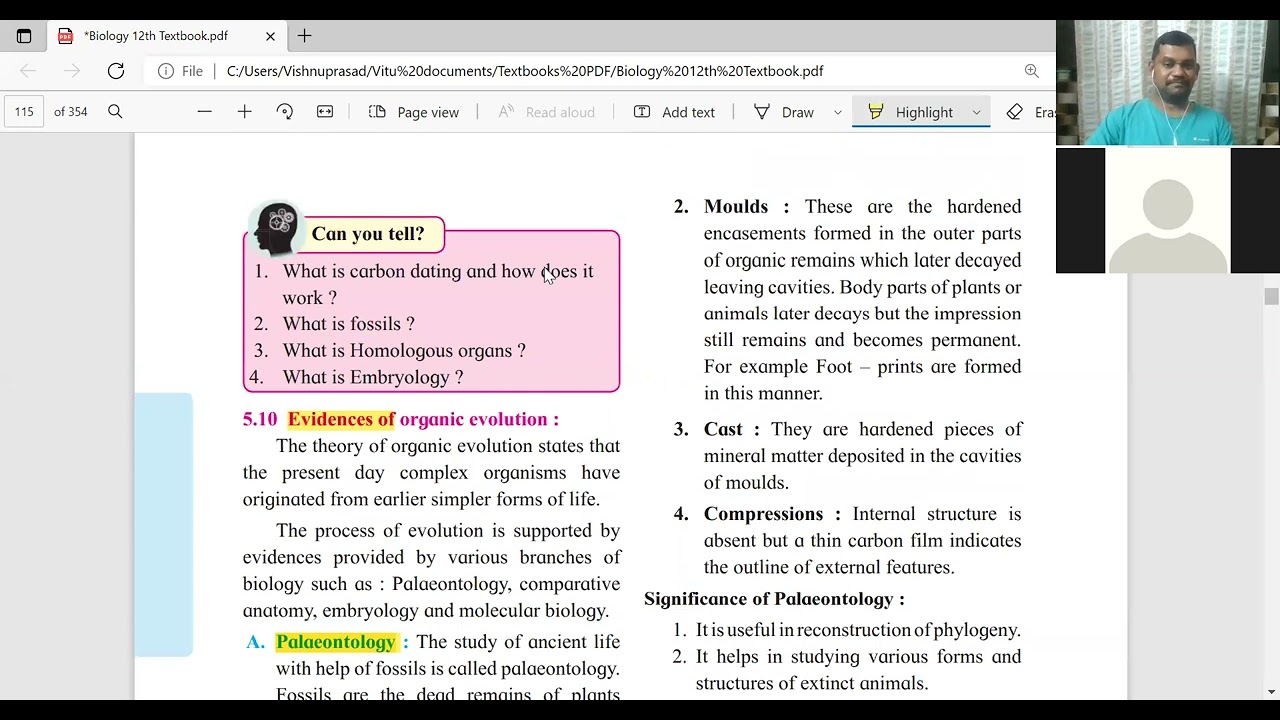Click the 'Can you tell?' heading
1280x720 pixels.
[x=368, y=234]
